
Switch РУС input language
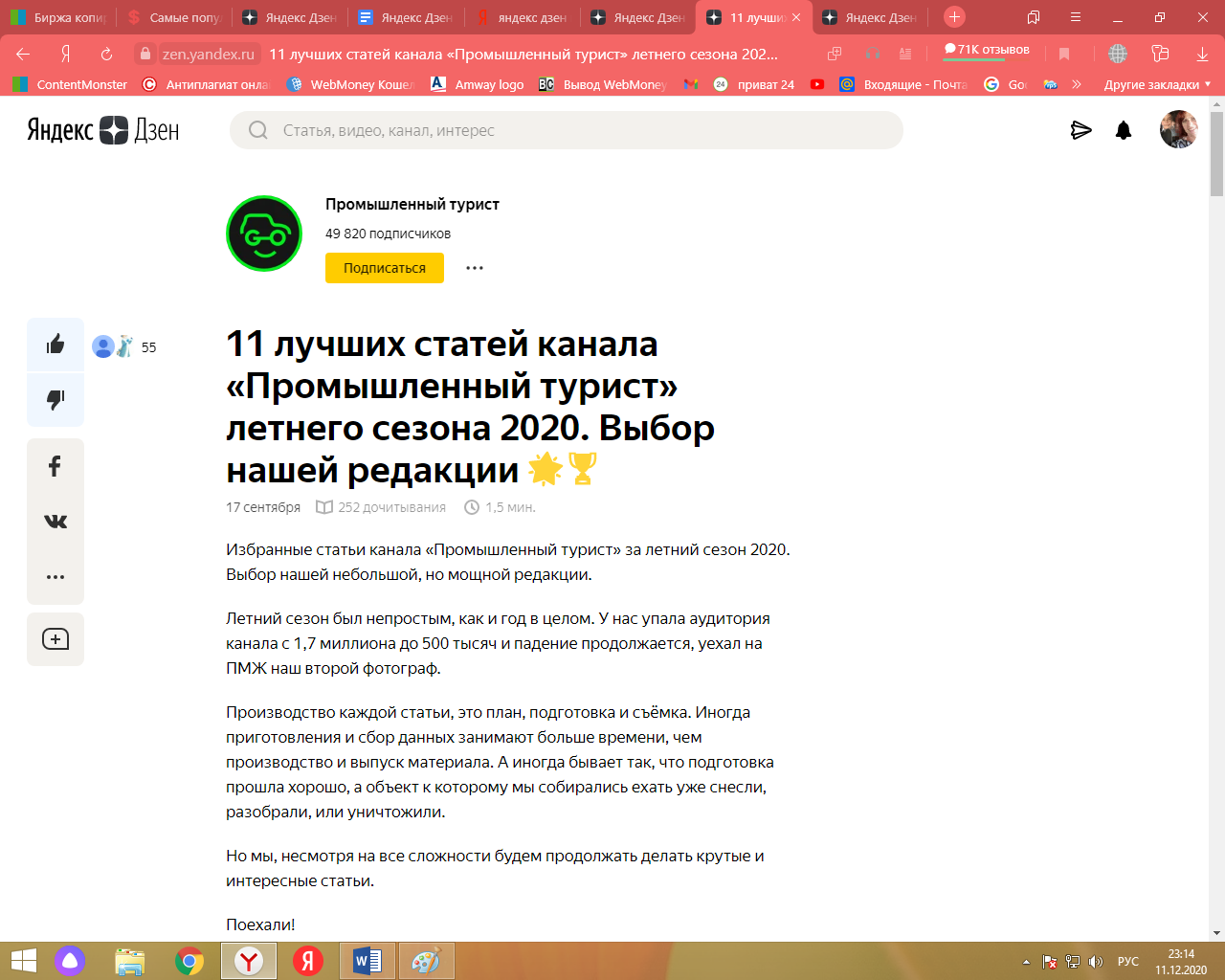(x=1128, y=962)
